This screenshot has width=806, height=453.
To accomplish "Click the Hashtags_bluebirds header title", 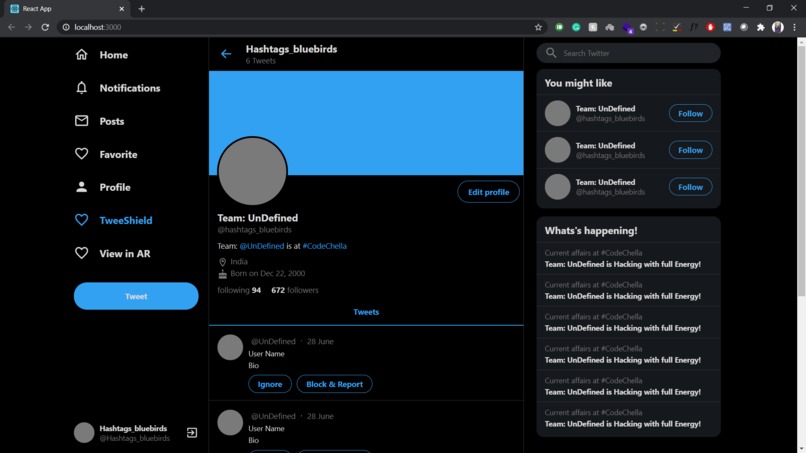I will point(291,49).
